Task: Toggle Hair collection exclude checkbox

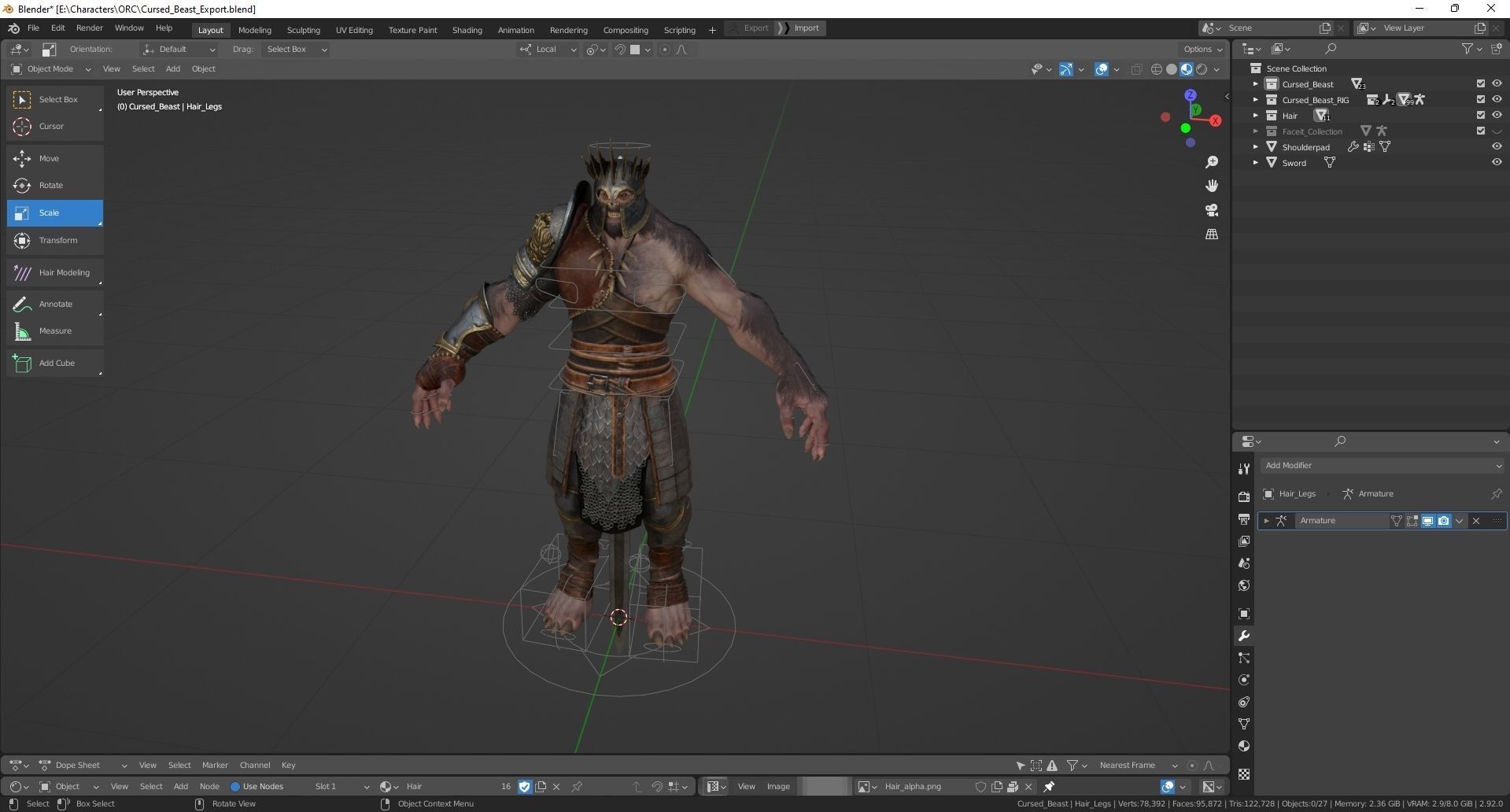Action: pyautogui.click(x=1480, y=116)
